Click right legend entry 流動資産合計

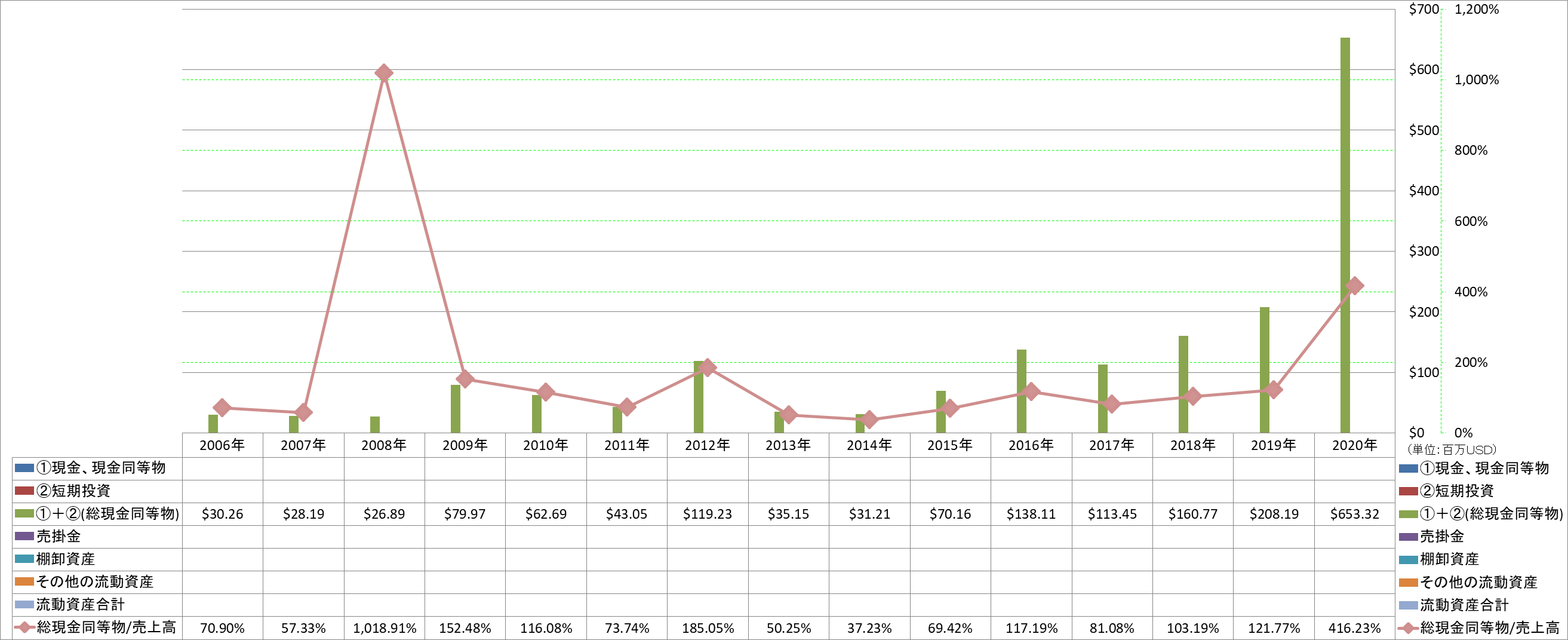point(1453,605)
